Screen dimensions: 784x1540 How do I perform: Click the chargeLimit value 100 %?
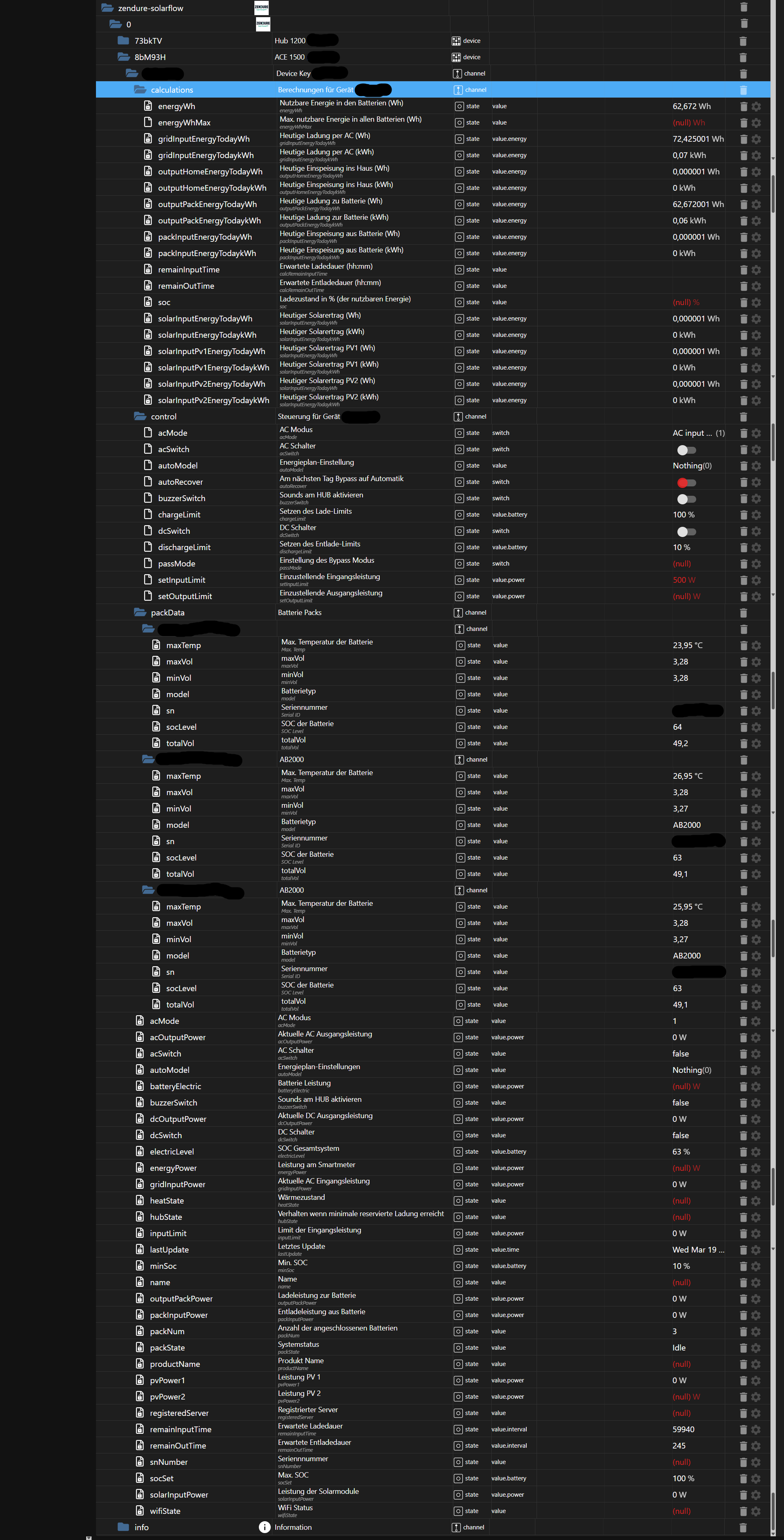coord(684,515)
